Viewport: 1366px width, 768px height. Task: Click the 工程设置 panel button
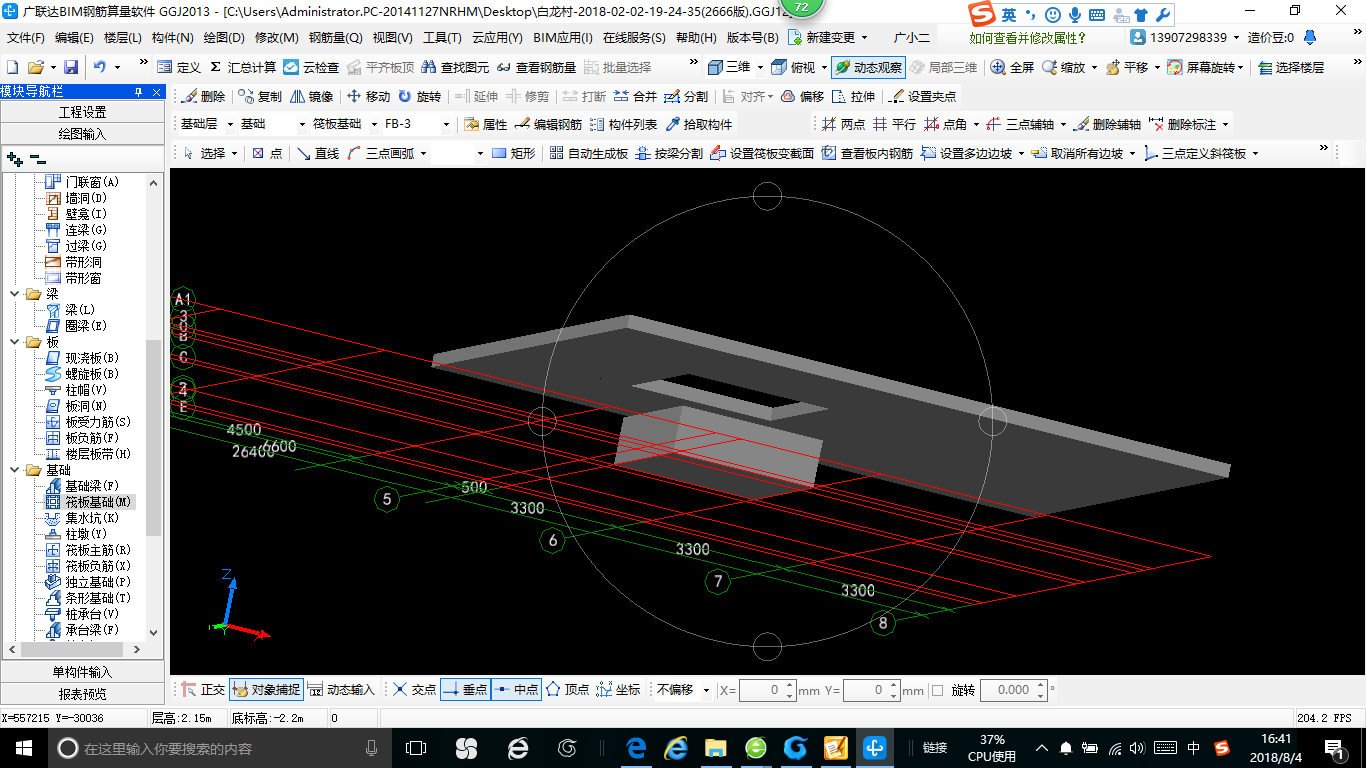click(x=82, y=112)
